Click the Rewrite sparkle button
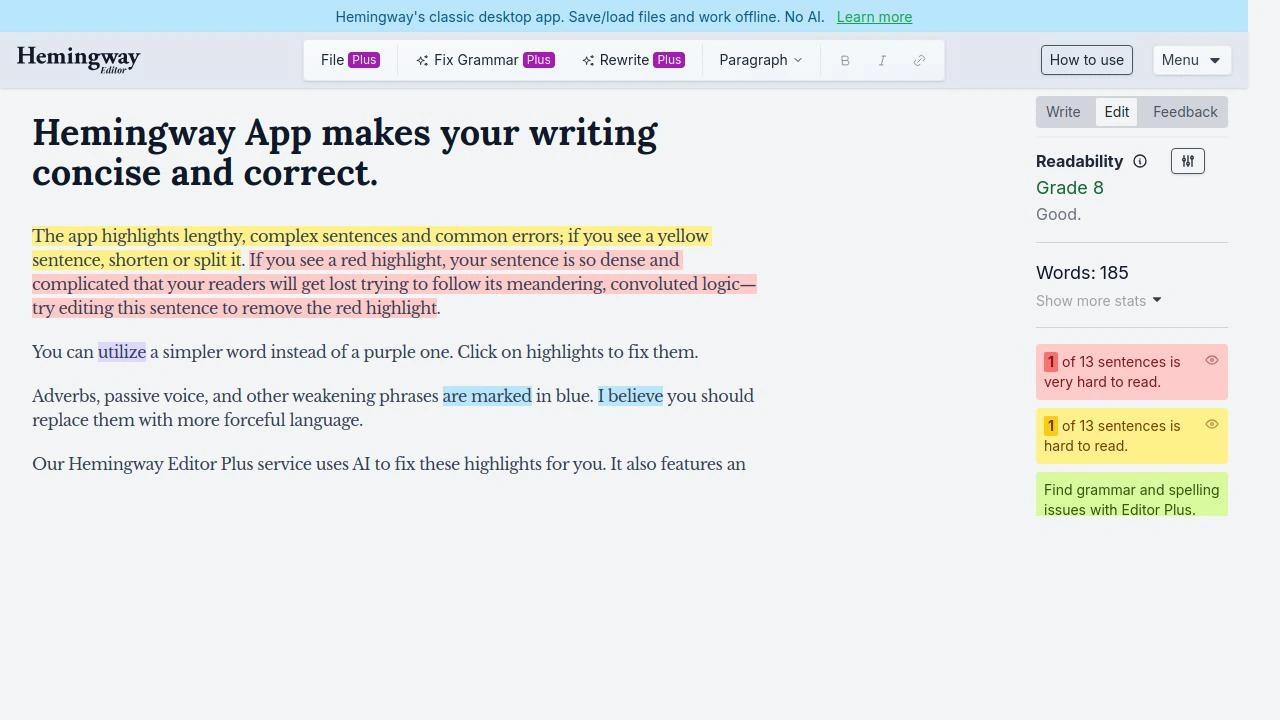 (632, 60)
